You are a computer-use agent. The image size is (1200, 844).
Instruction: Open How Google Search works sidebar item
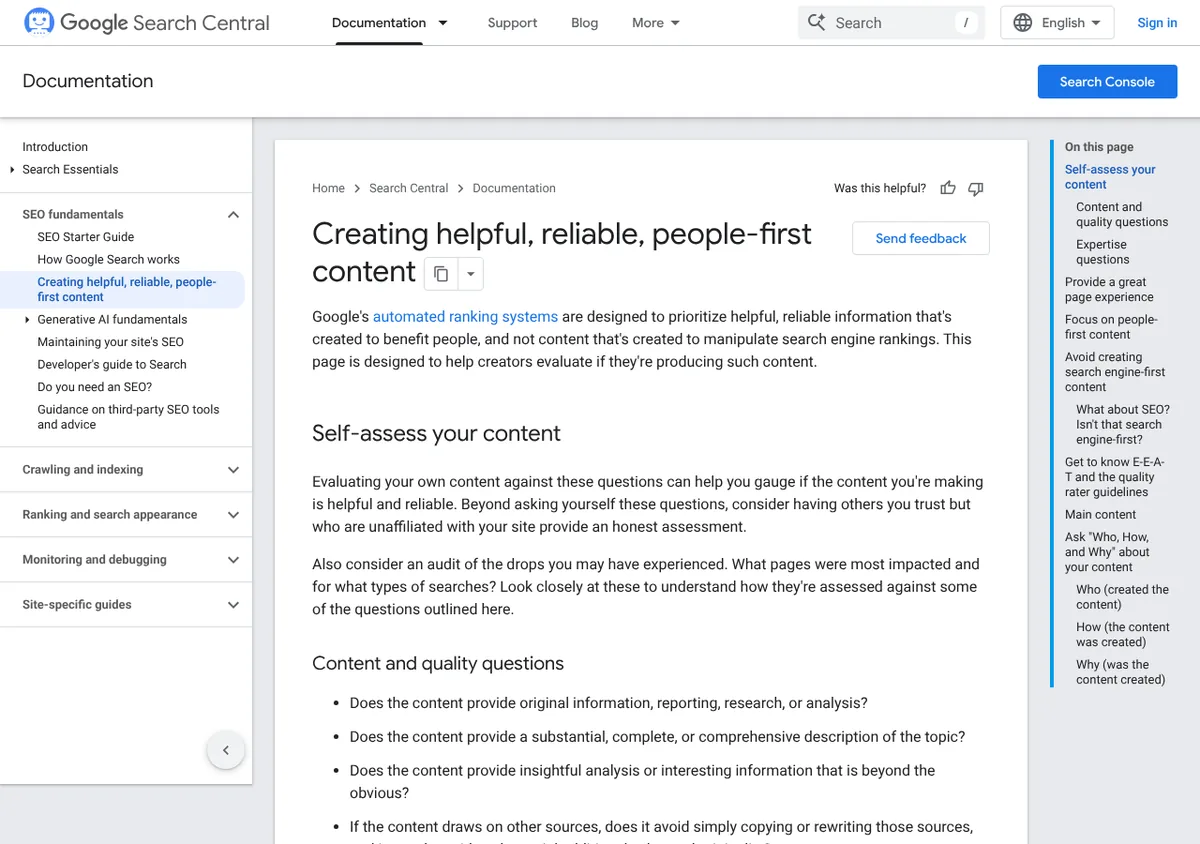coord(109,259)
